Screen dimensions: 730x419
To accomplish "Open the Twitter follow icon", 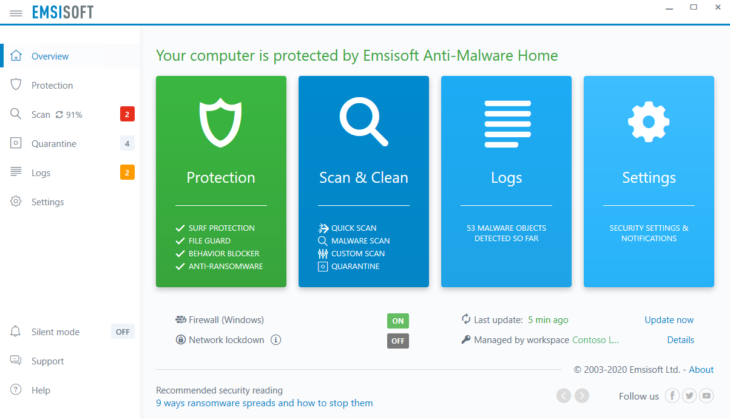I will pyautogui.click(x=689, y=396).
